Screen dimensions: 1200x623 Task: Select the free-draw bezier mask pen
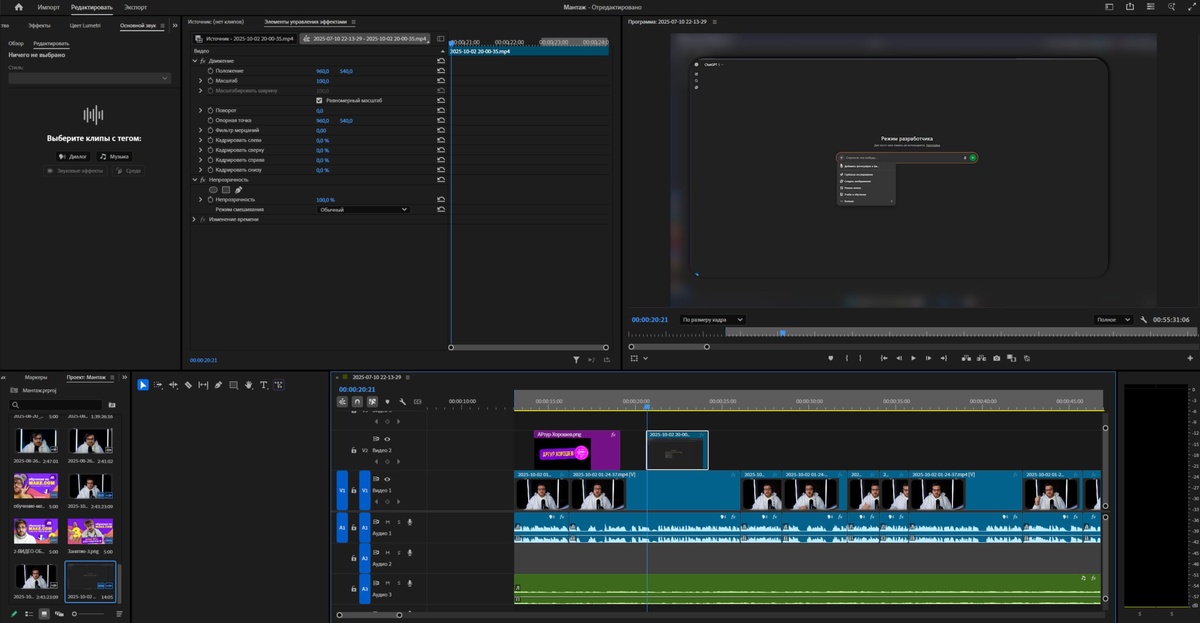pyautogui.click(x=238, y=189)
